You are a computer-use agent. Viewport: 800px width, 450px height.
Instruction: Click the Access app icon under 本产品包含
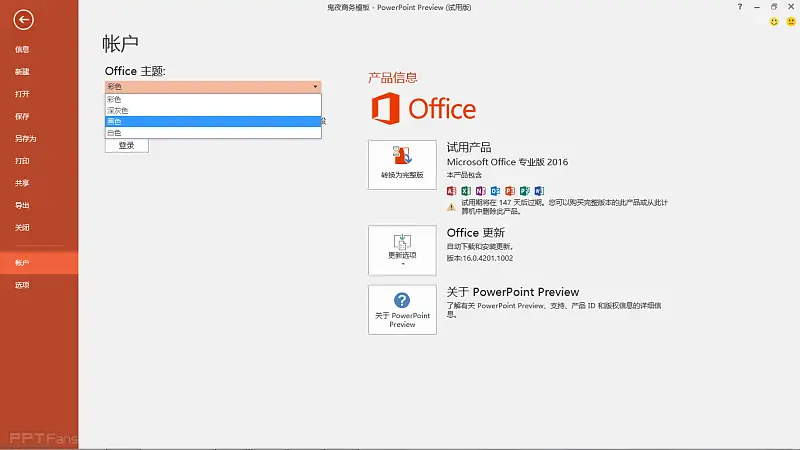[452, 190]
